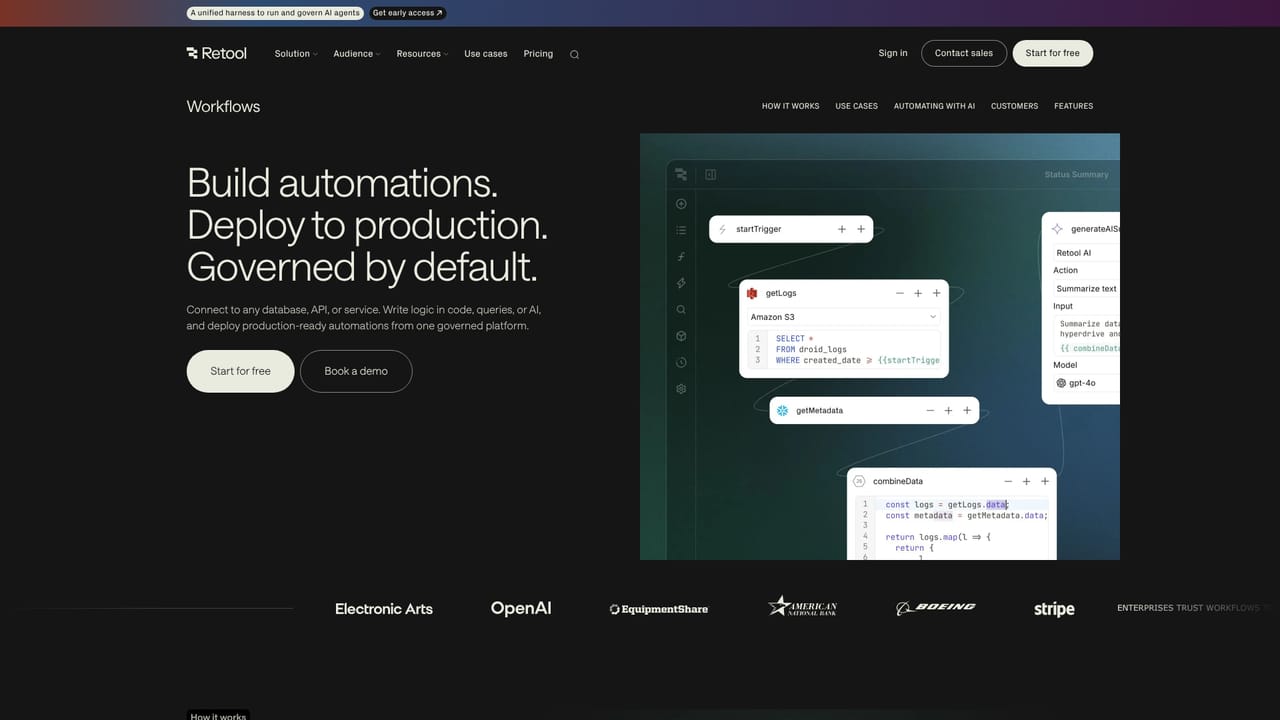1280x720 pixels.
Task: Click the USE CASES section link
Action: [856, 106]
